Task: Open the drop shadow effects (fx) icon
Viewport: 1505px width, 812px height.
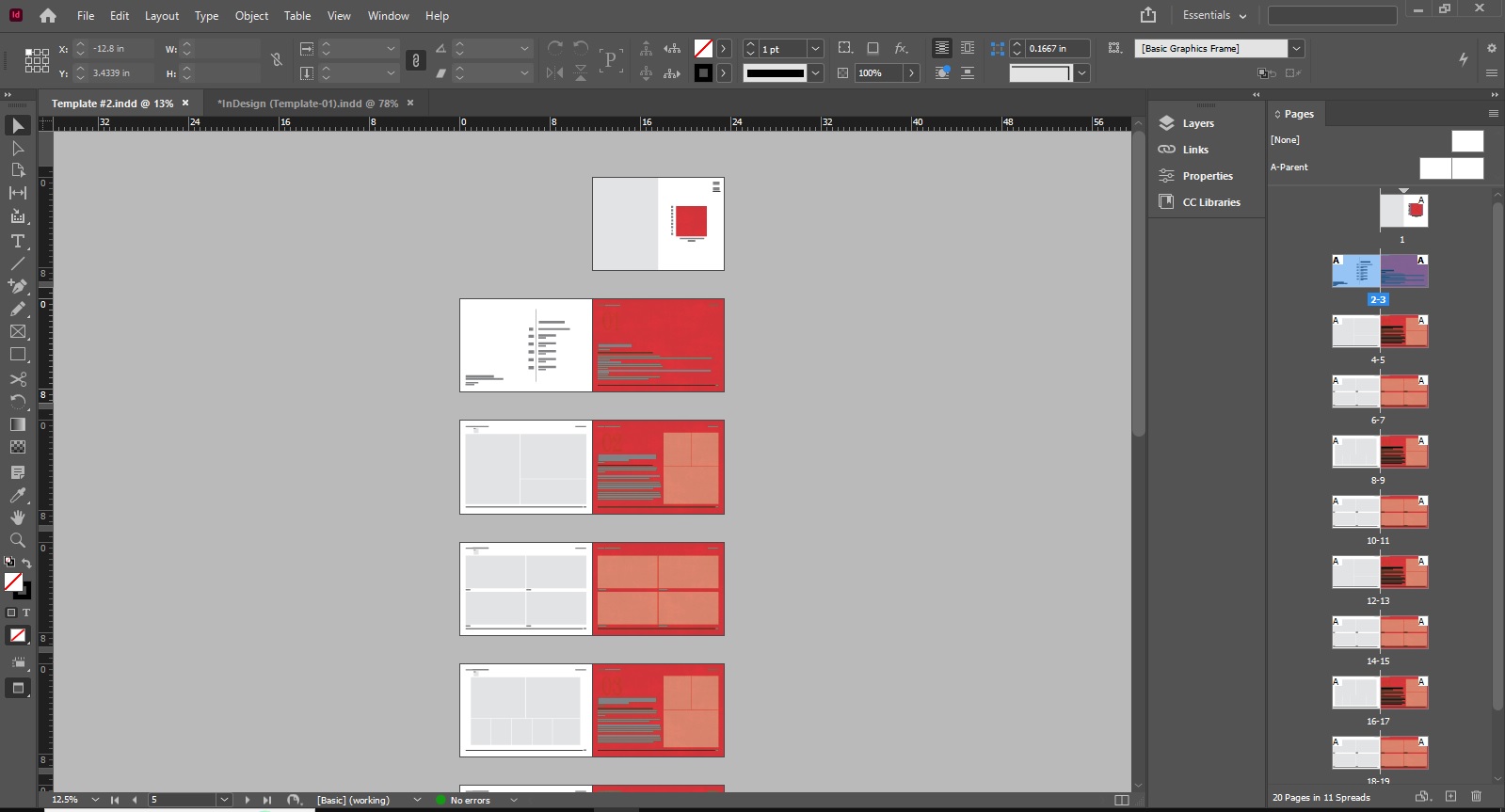Action: click(x=901, y=48)
